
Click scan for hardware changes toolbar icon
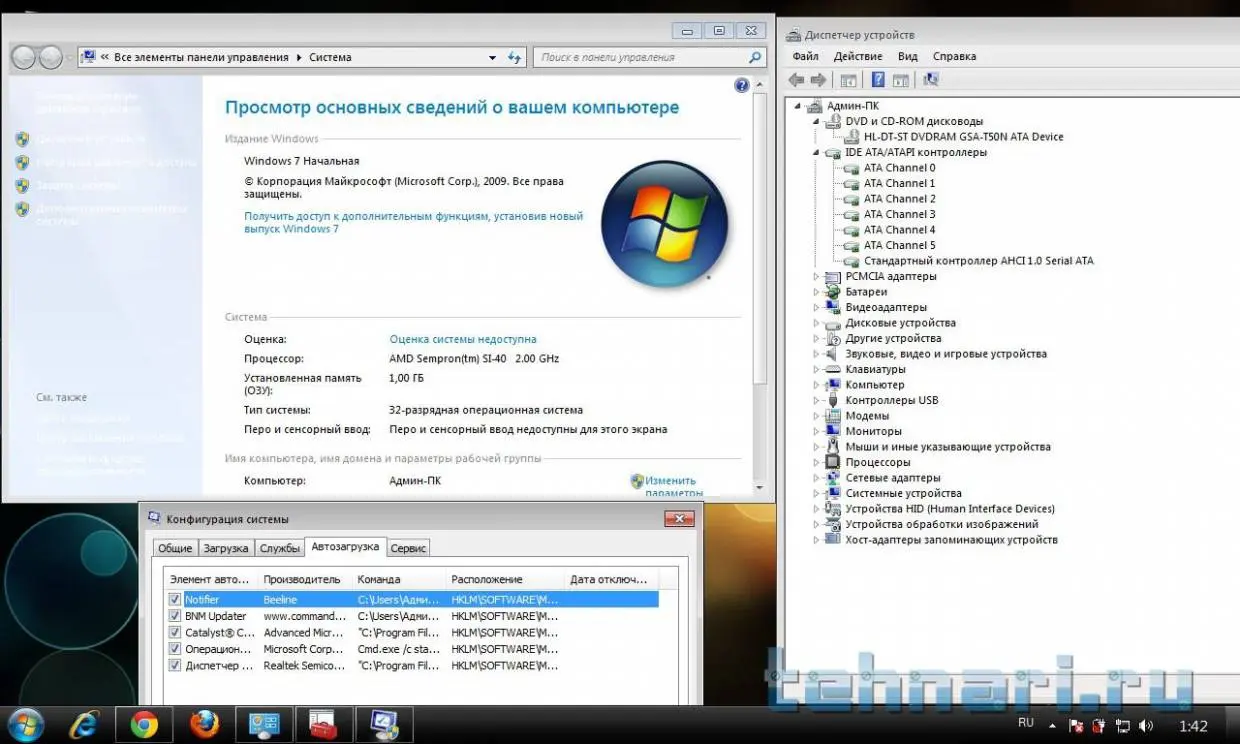pyautogui.click(x=931, y=80)
